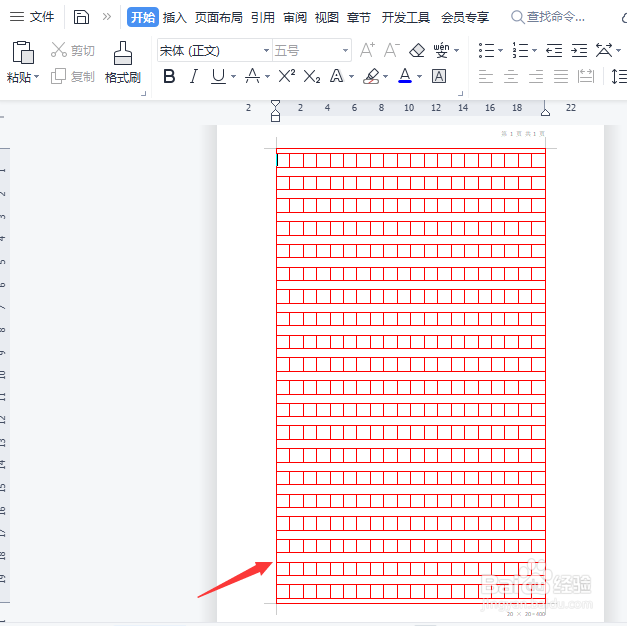
Task: Open the 视图 tab
Action: [x=327, y=17]
